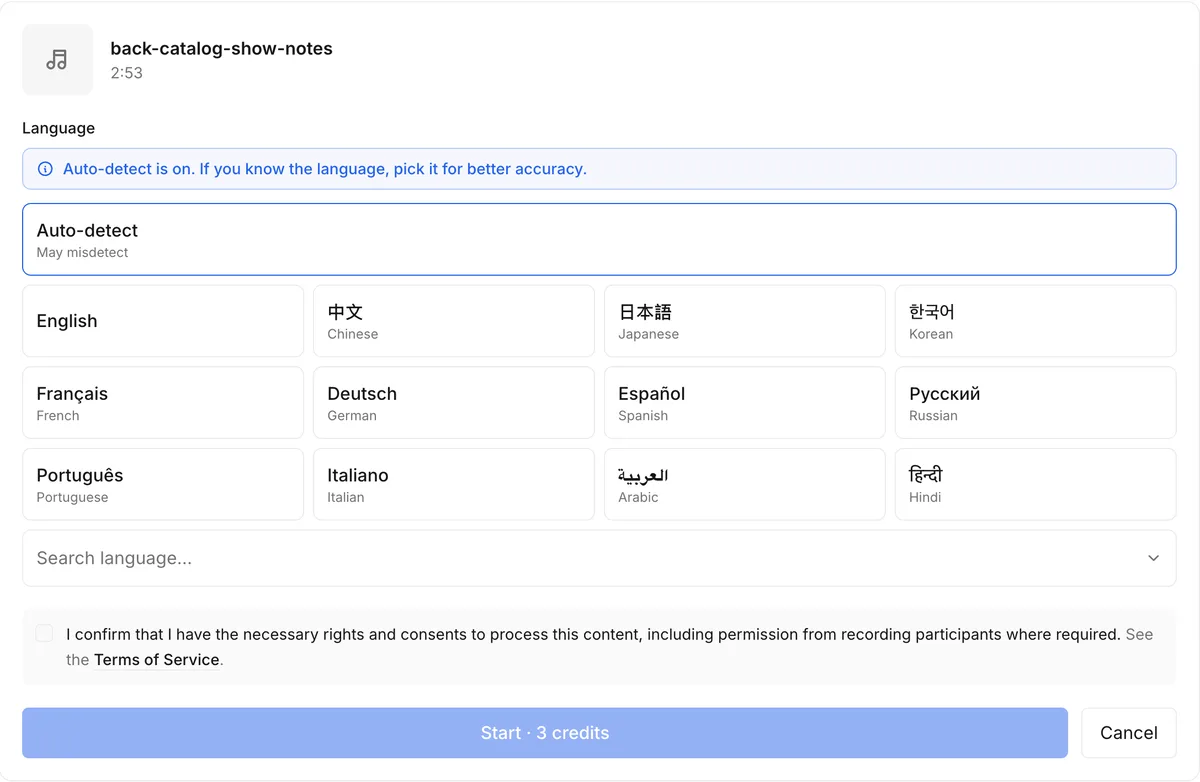Viewport: 1200px width, 782px height.
Task: Choose Русский (Russian) language
Action: (1035, 403)
